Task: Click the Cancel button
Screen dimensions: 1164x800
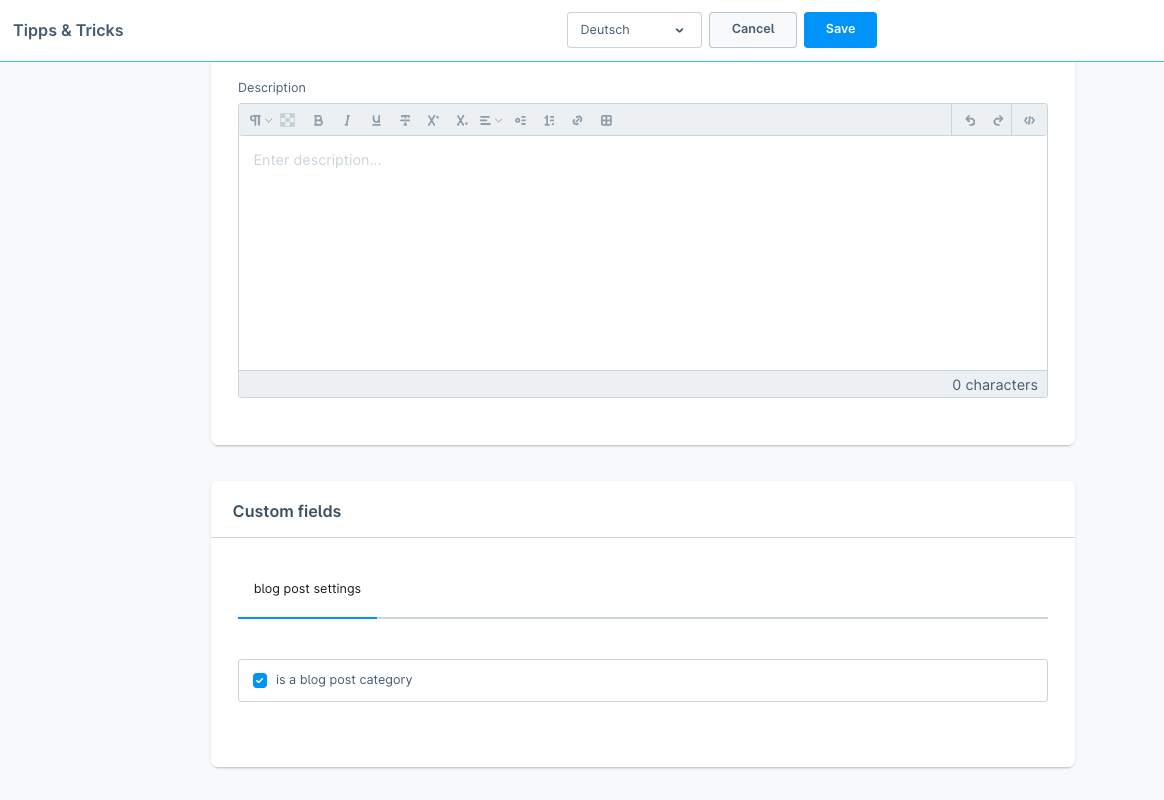Action: (x=753, y=30)
